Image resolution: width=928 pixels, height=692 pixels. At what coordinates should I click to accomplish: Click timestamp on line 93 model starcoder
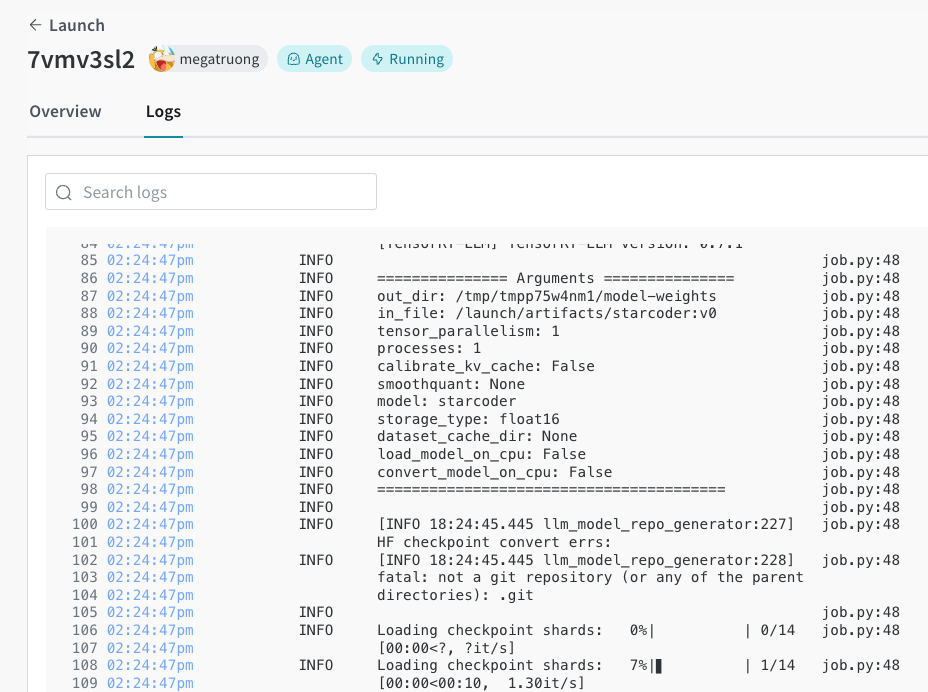(150, 401)
